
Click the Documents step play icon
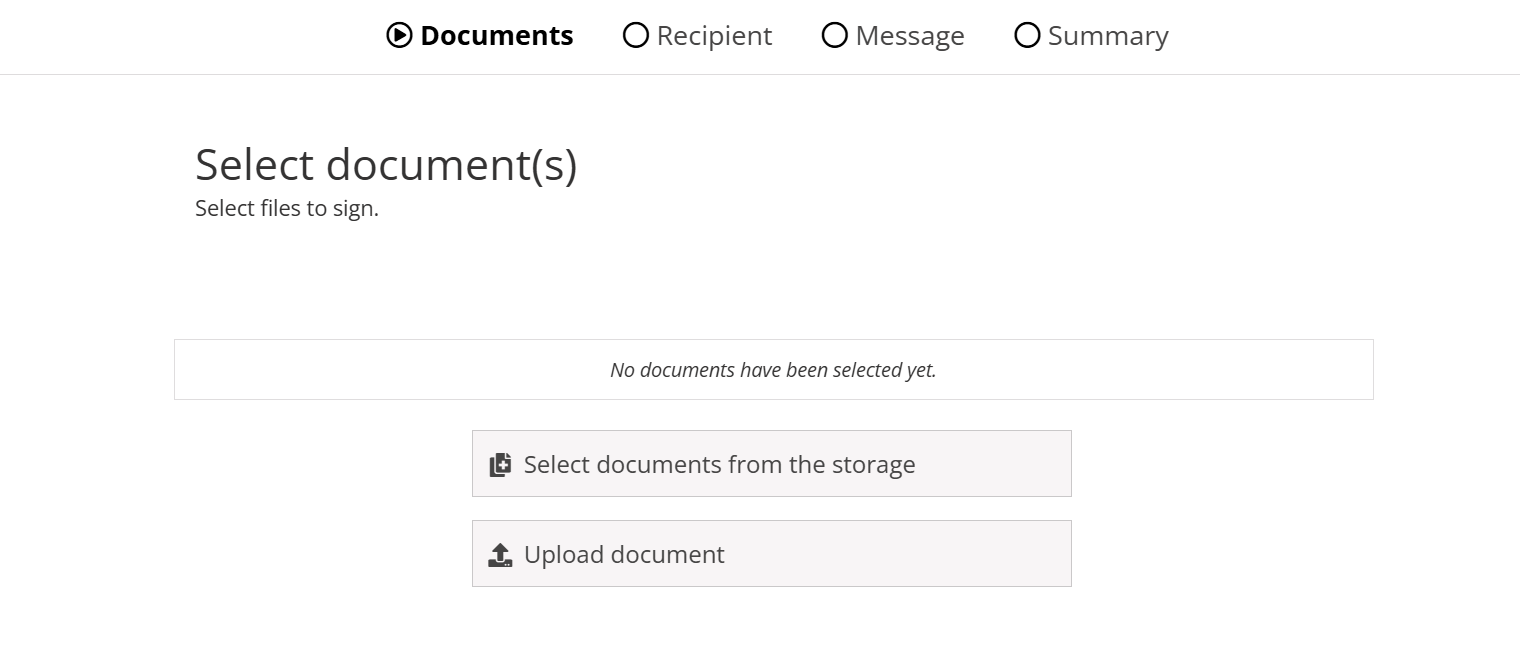pyautogui.click(x=399, y=36)
